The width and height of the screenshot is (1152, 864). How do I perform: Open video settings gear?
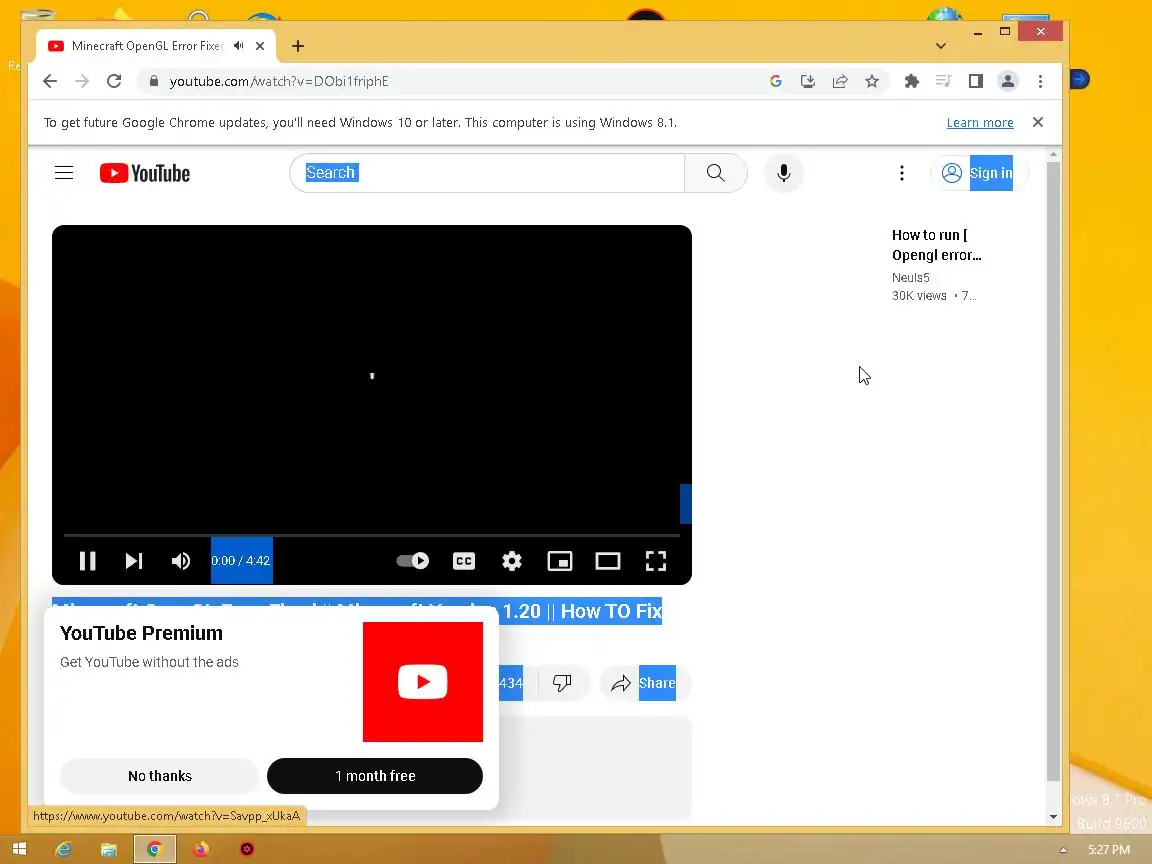(x=512, y=561)
